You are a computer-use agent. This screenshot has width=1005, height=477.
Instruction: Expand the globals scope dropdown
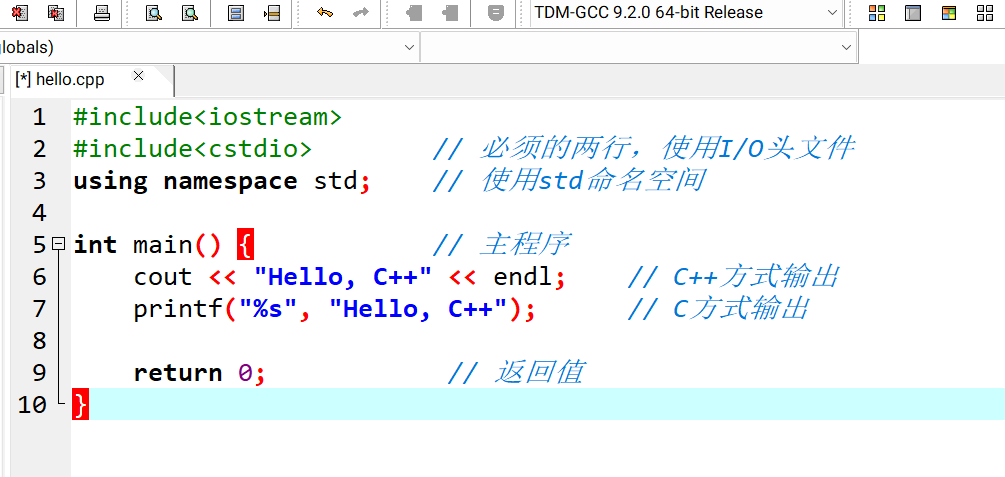tap(409, 47)
